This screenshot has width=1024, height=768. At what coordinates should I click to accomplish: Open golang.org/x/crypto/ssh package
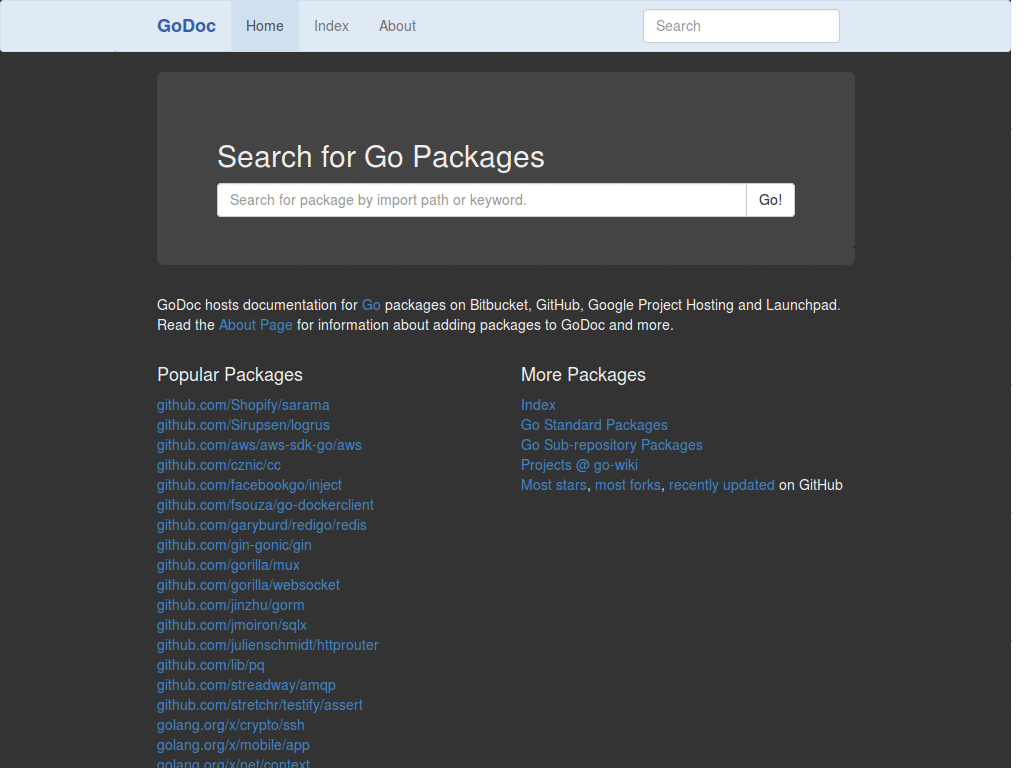tap(230, 725)
